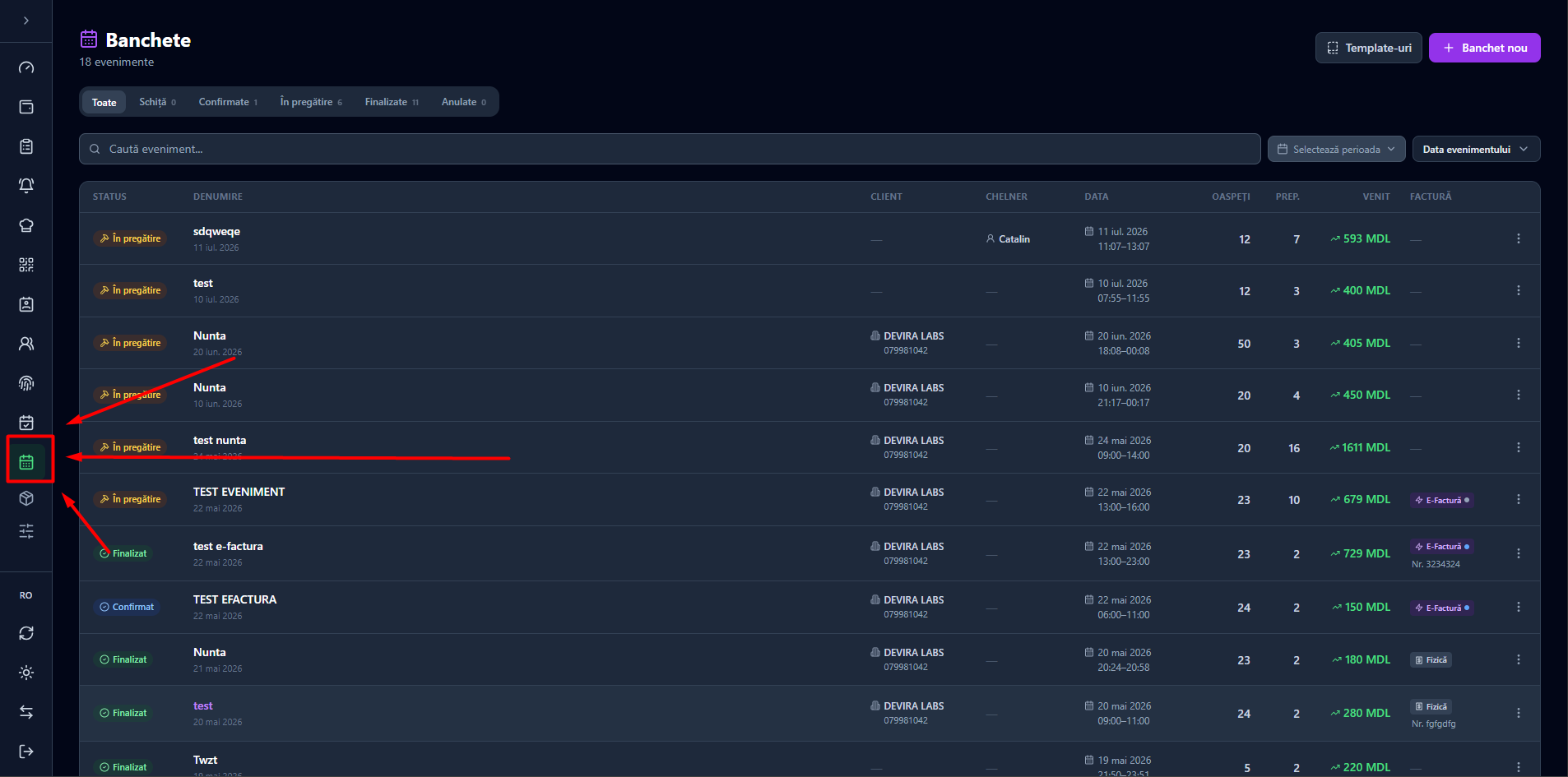Click the notification bell sidebar icon
This screenshot has width=1568, height=777.
point(26,186)
